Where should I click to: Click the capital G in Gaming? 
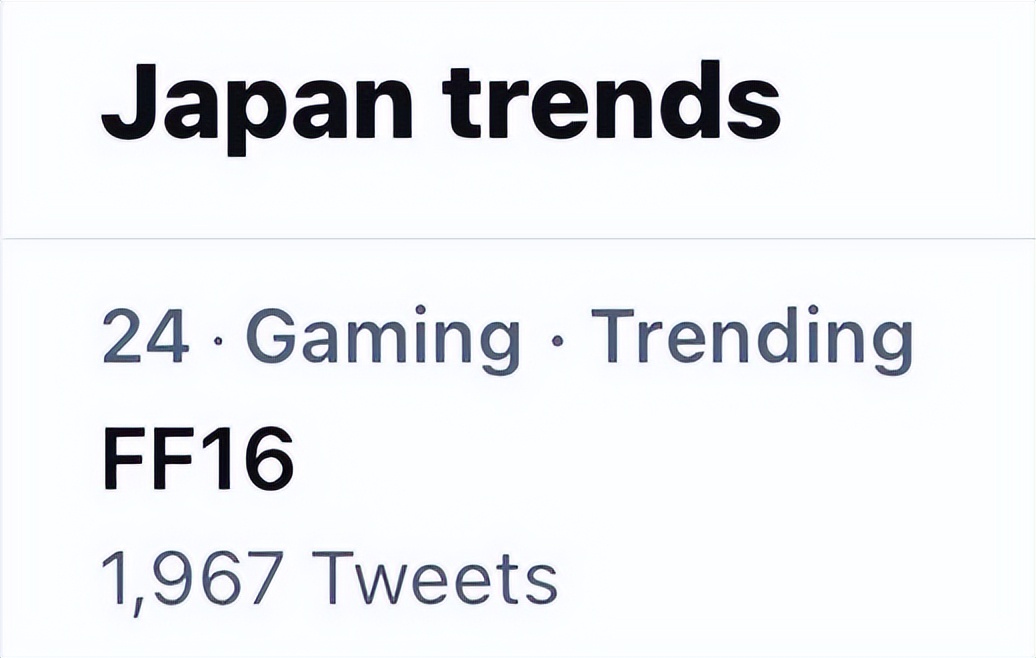[x=268, y=340]
